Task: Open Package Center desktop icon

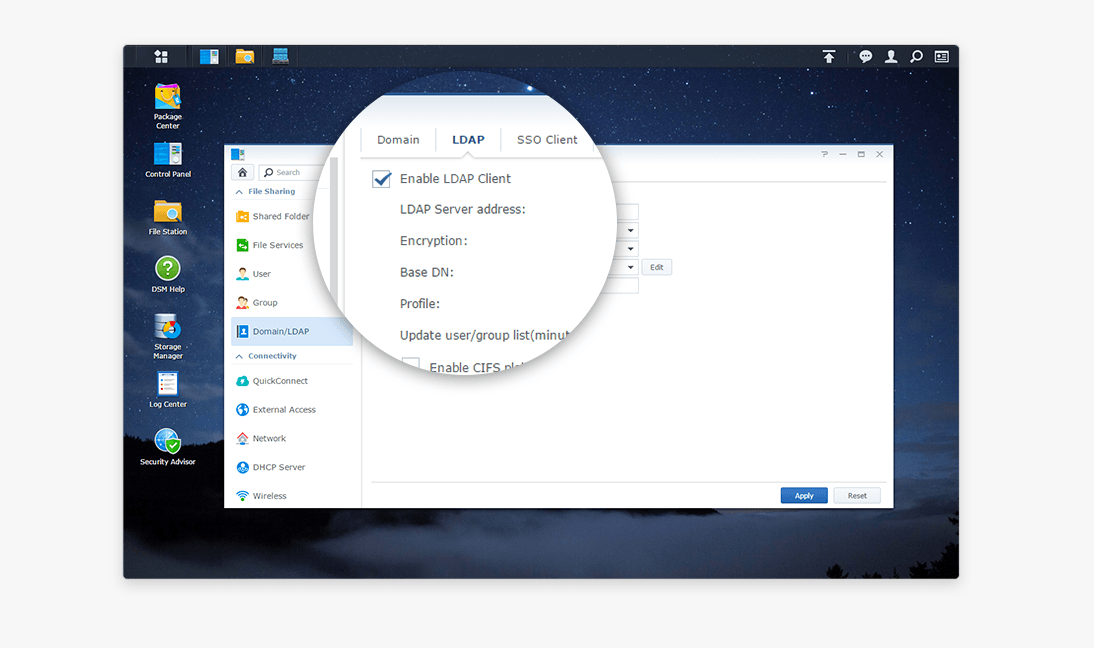Action: click(167, 106)
